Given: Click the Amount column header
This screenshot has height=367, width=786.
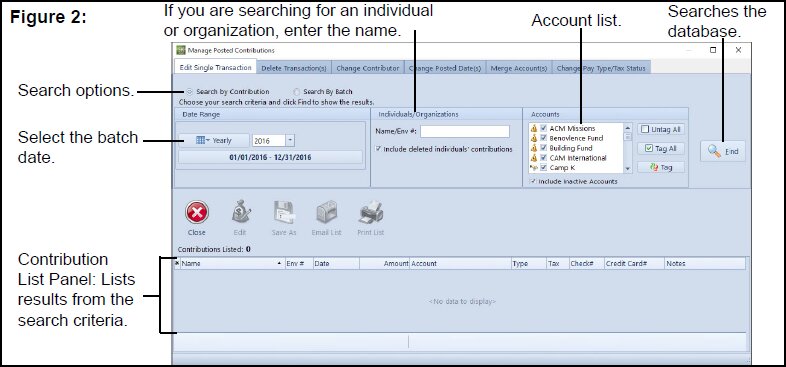Looking at the screenshot, I should click(384, 263).
